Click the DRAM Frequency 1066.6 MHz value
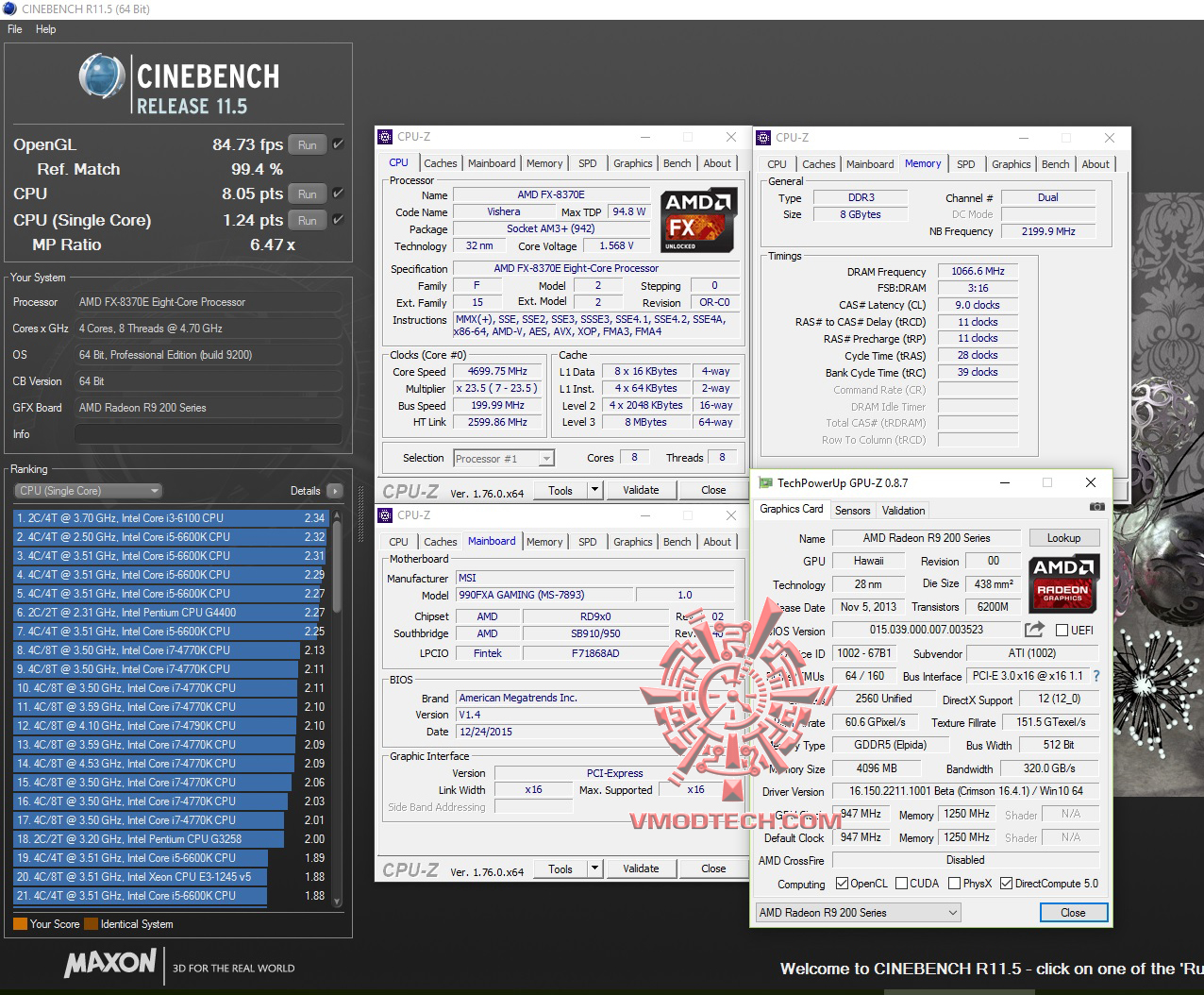The height and width of the screenshot is (995, 1204). (978, 271)
